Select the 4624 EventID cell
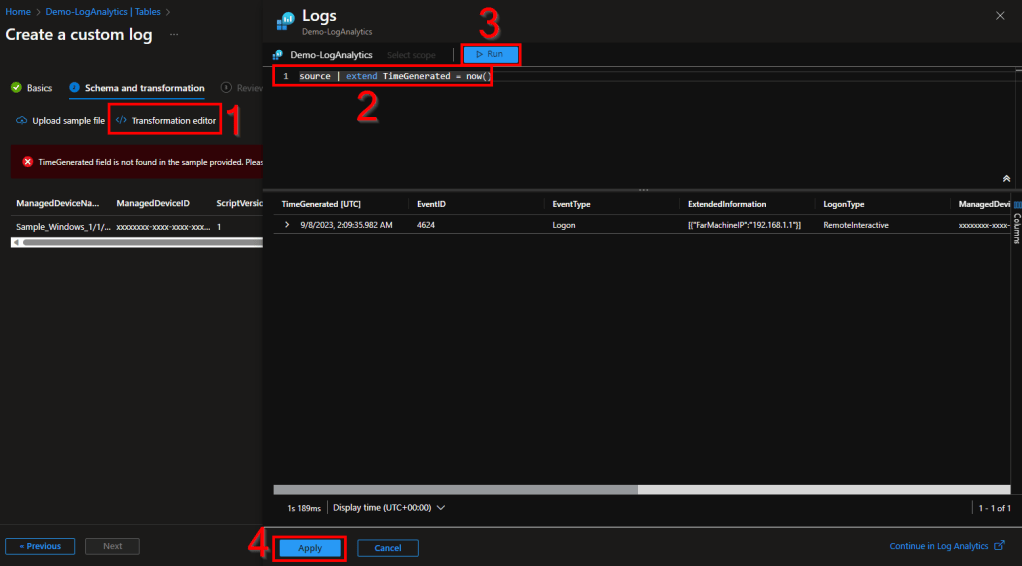This screenshot has height=566, width=1022. click(x=426, y=225)
